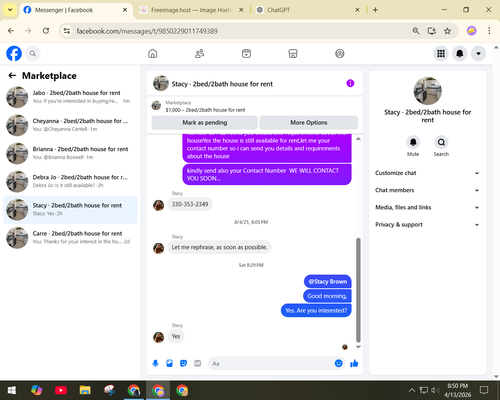Expand Media, files and links section
Screen dimensions: 500x400
[427, 207]
